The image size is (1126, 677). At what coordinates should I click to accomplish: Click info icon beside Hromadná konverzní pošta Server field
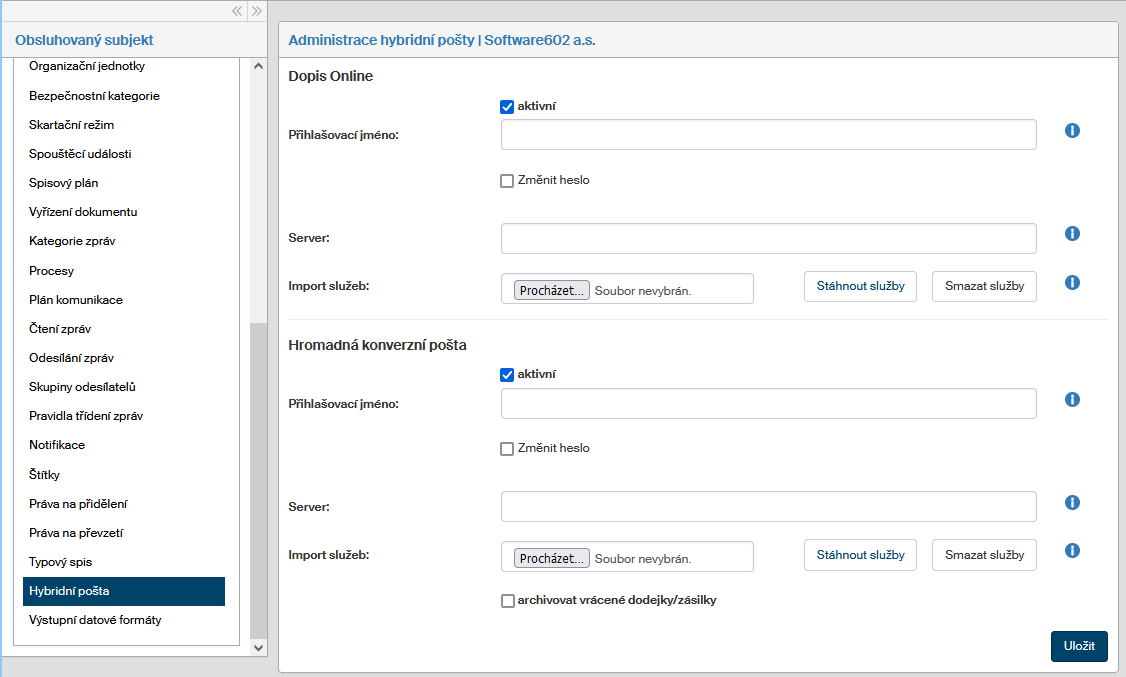click(x=1072, y=503)
